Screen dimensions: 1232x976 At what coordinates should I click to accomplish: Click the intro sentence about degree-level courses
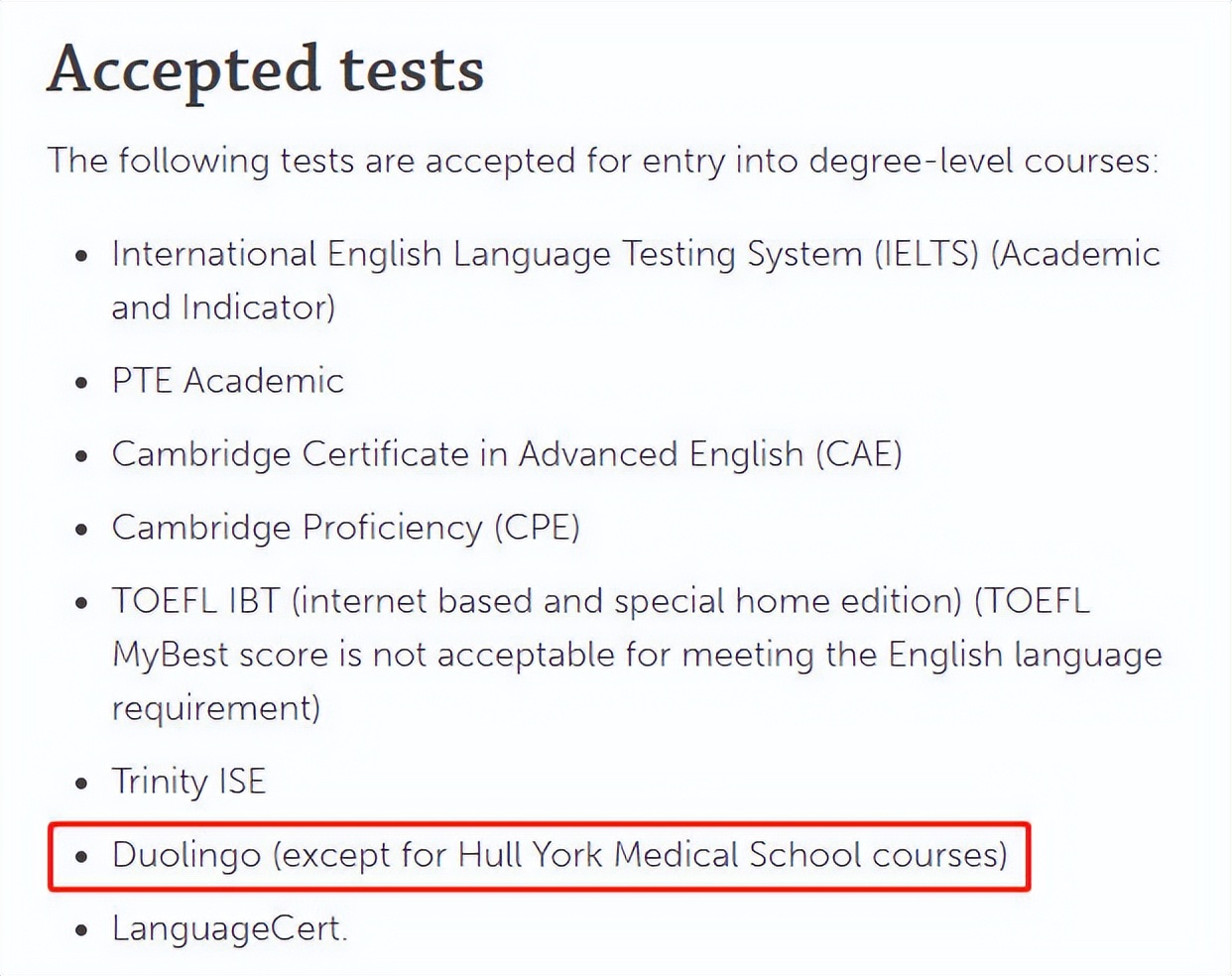[x=602, y=161]
